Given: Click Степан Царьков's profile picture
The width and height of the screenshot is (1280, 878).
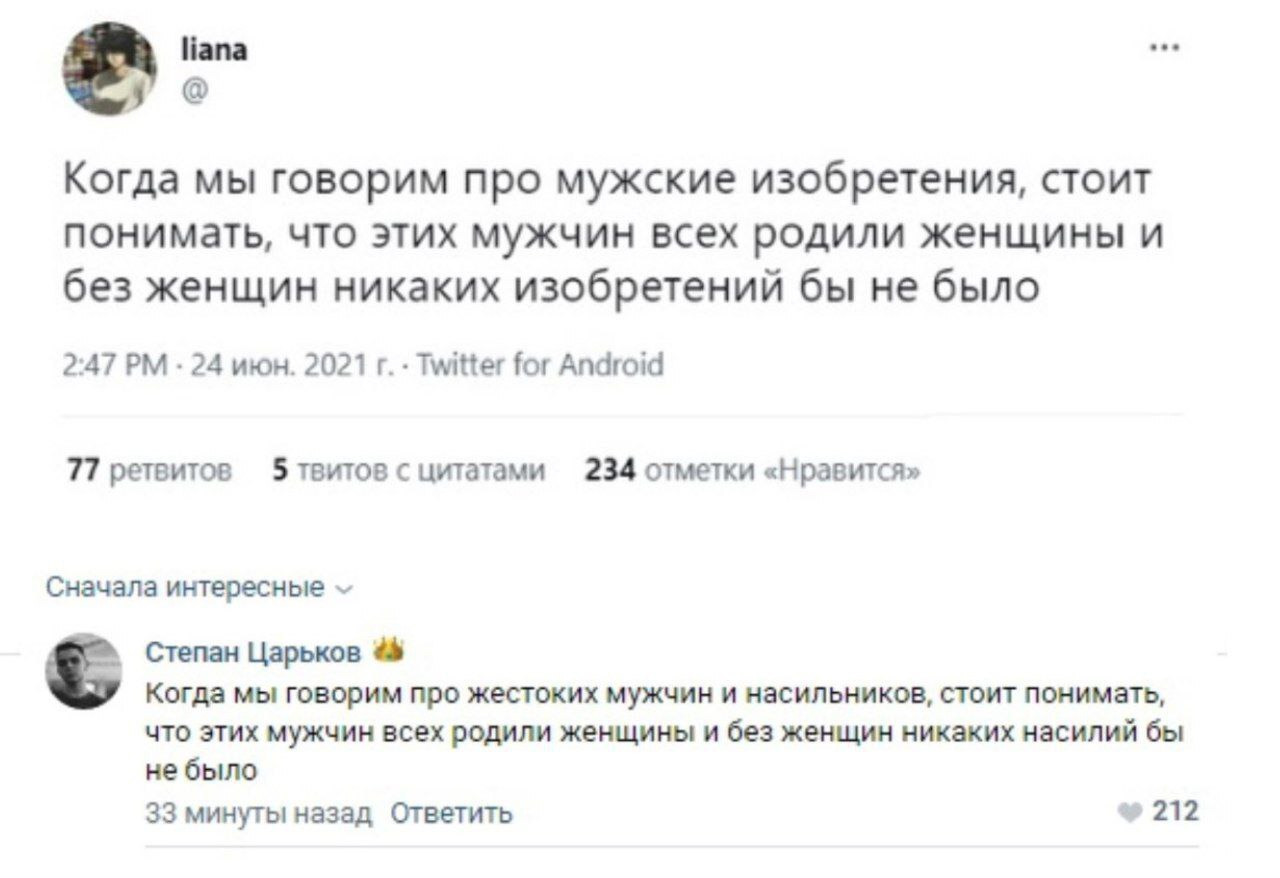Looking at the screenshot, I should pyautogui.click(x=84, y=670).
